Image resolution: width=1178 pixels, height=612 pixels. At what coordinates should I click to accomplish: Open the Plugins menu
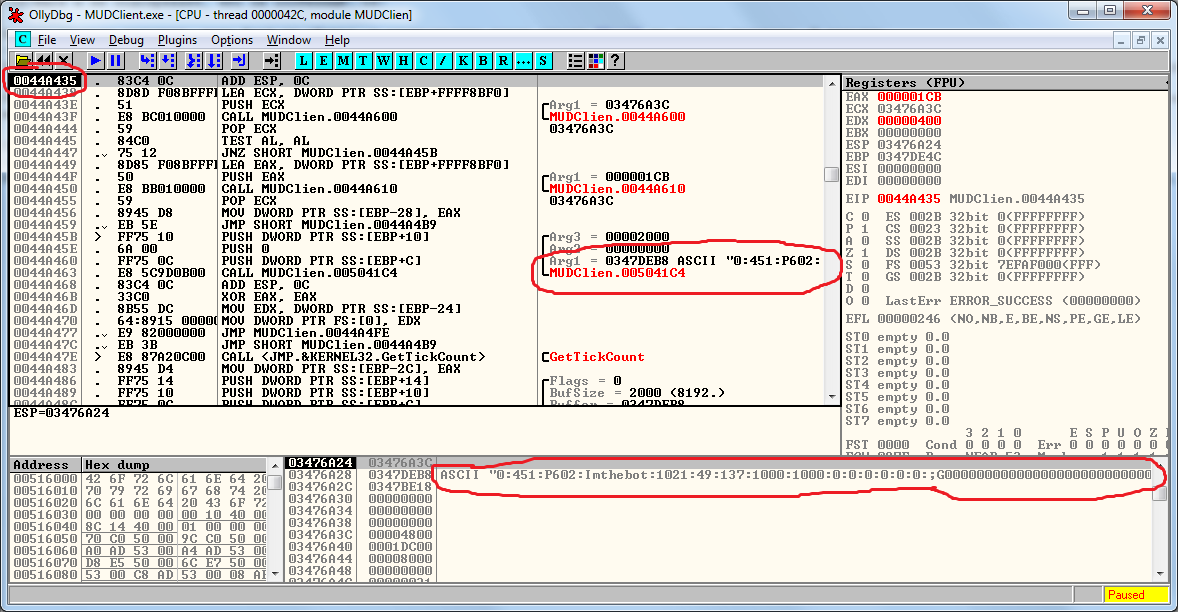click(177, 40)
